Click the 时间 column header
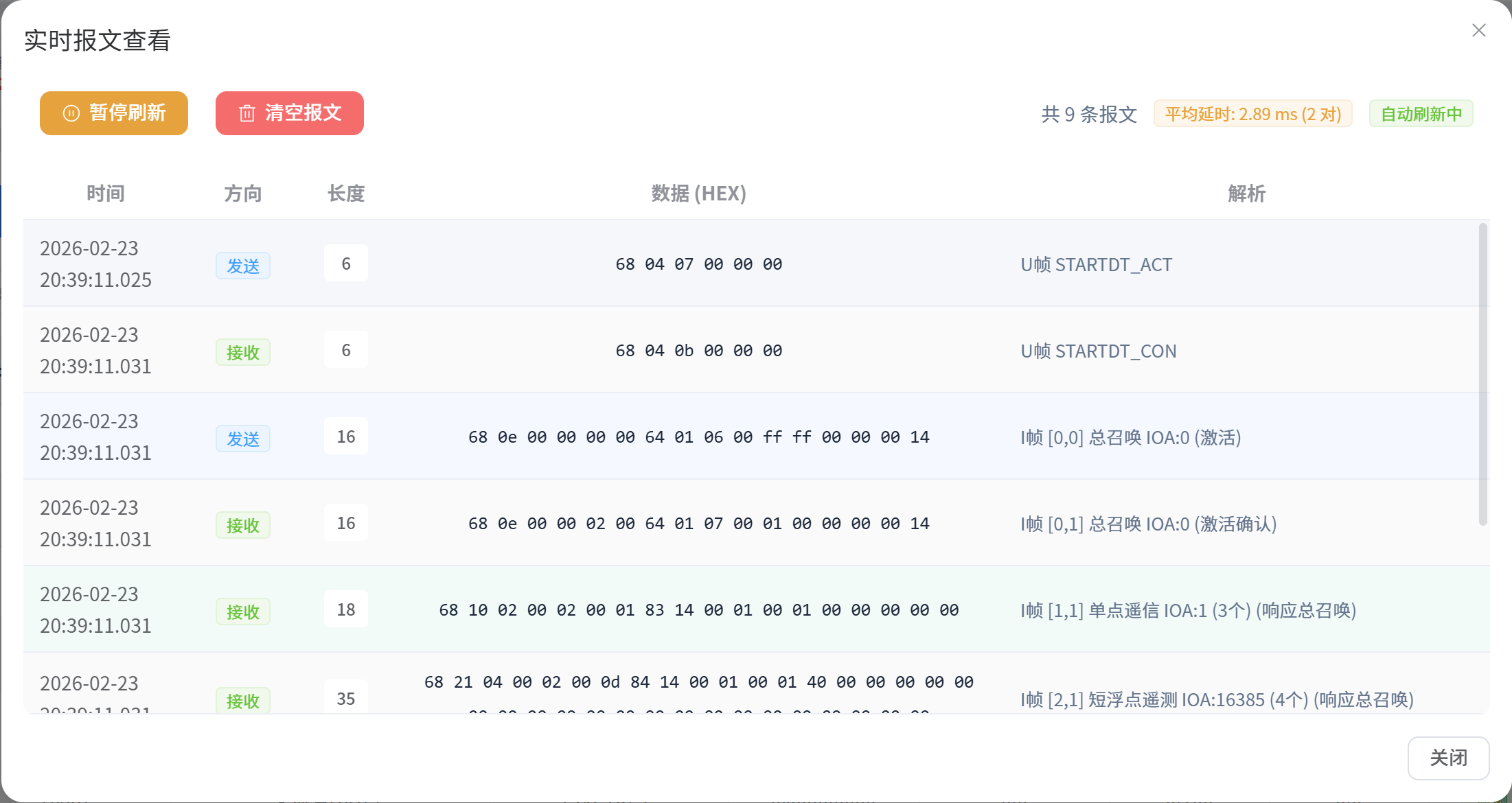Screen dimensions: 1512x803 (x=105, y=194)
